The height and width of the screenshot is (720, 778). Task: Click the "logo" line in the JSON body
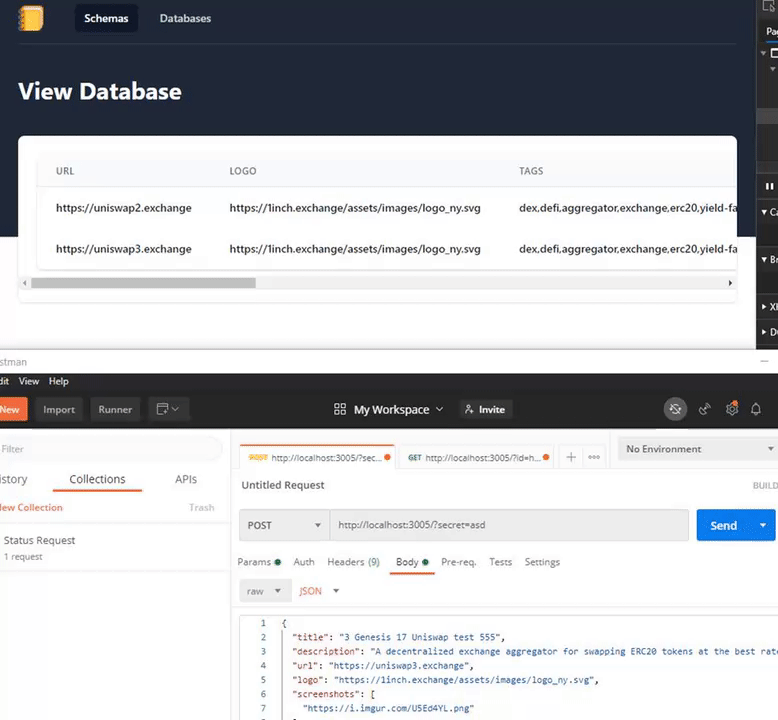point(445,680)
